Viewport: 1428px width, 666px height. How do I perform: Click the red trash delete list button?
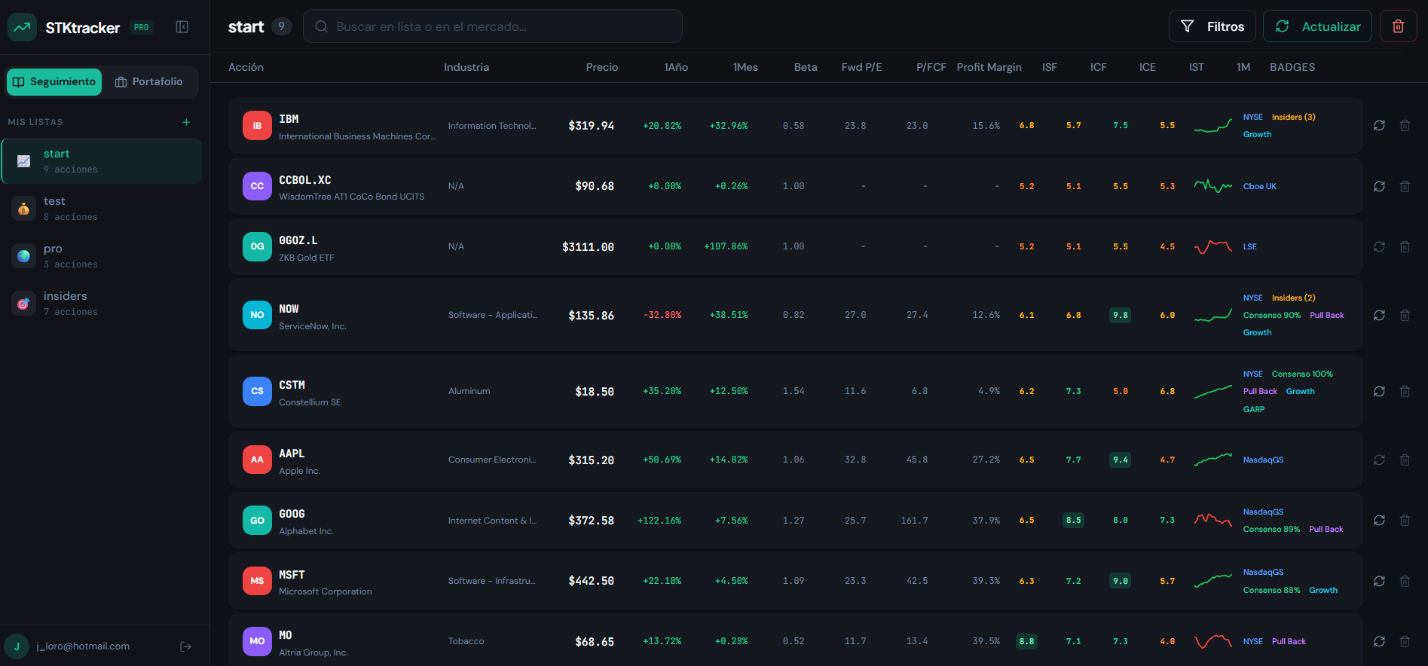pos(1398,27)
